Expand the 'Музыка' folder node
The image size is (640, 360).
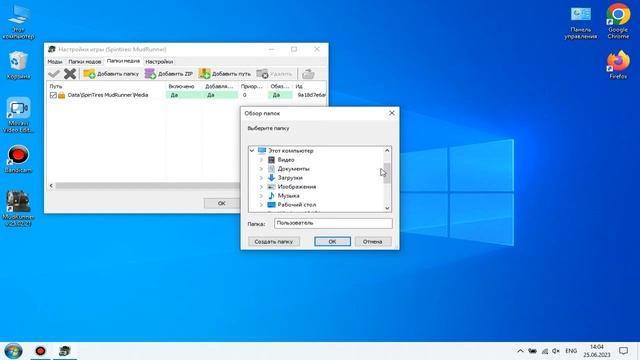pyautogui.click(x=261, y=196)
